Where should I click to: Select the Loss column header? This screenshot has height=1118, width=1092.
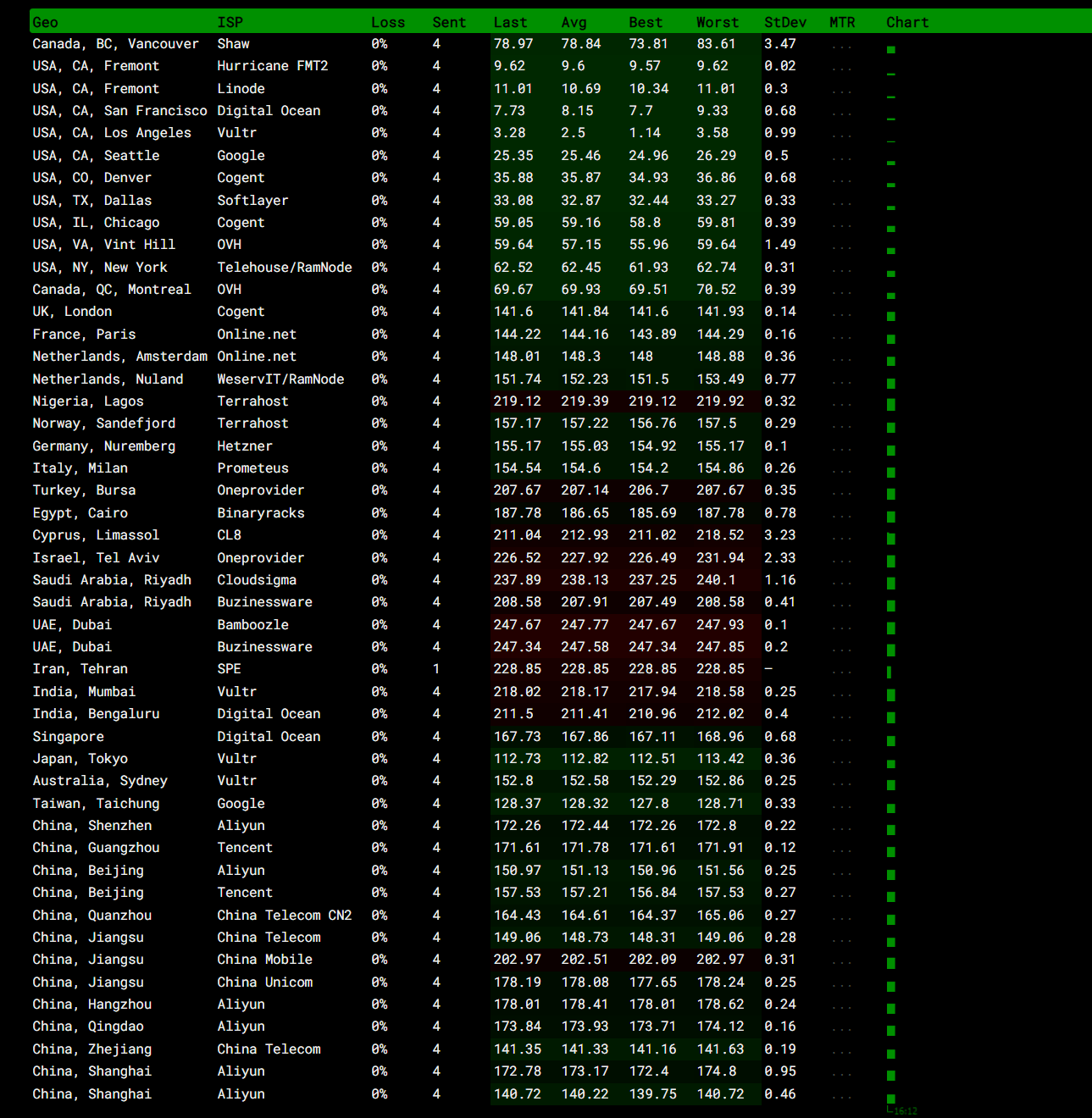point(388,23)
